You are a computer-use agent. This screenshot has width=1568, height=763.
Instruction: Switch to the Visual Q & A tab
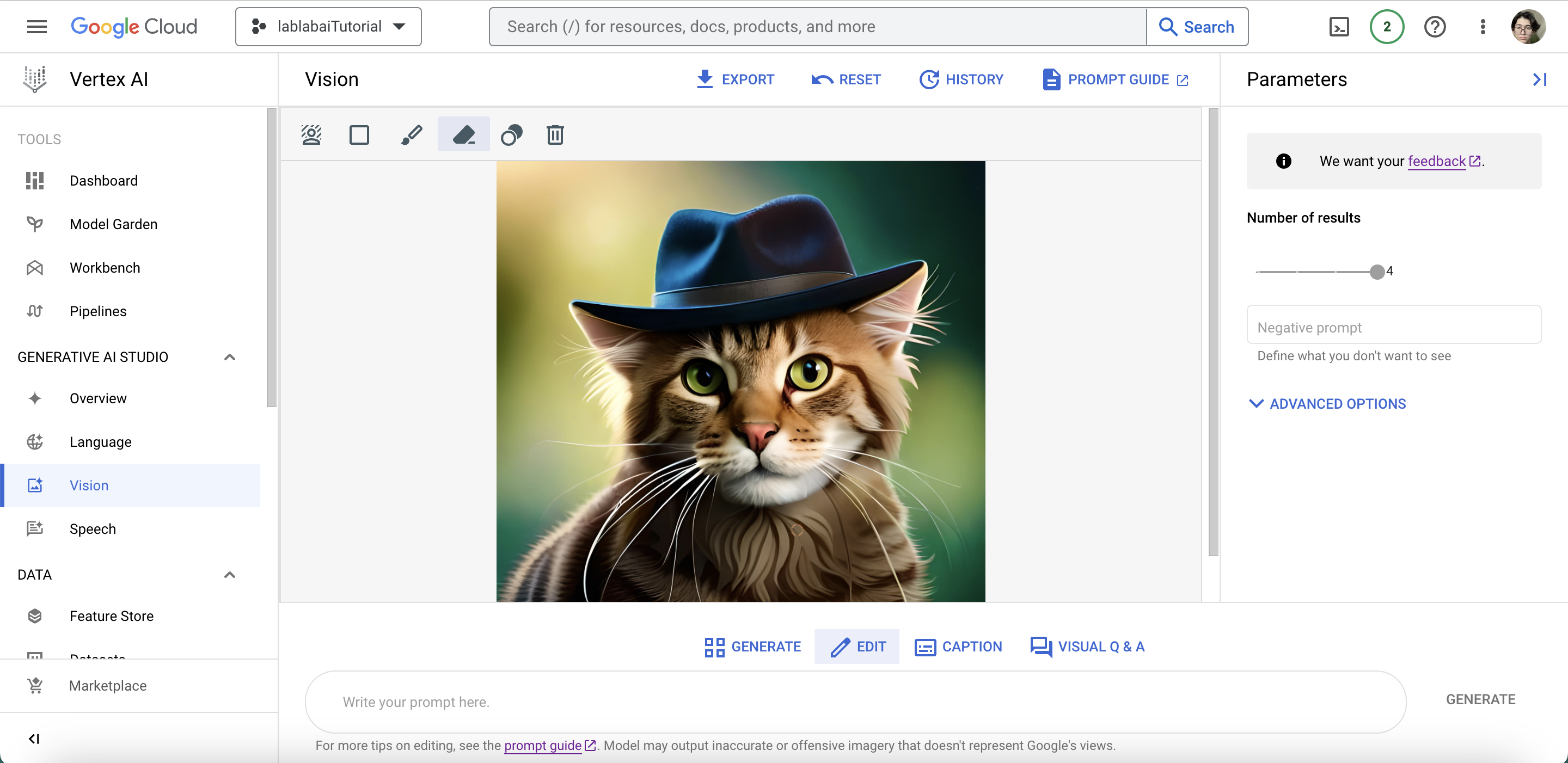pos(1087,647)
